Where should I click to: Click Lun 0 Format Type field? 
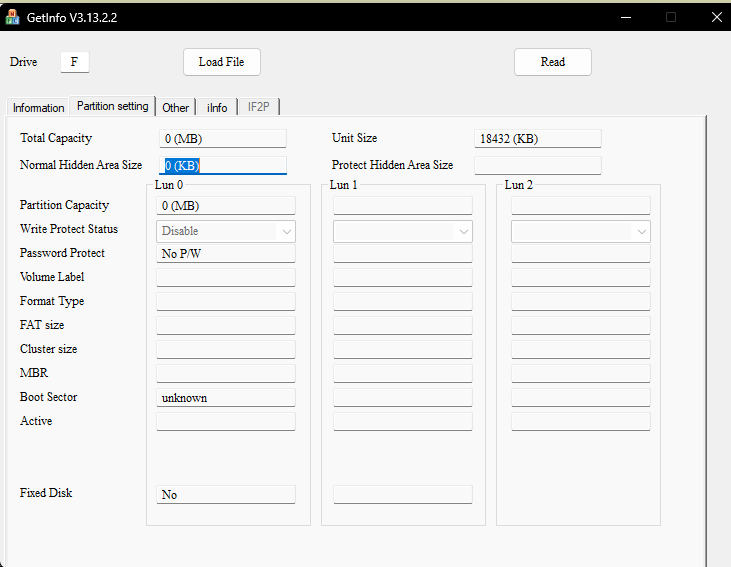pyautogui.click(x=226, y=302)
